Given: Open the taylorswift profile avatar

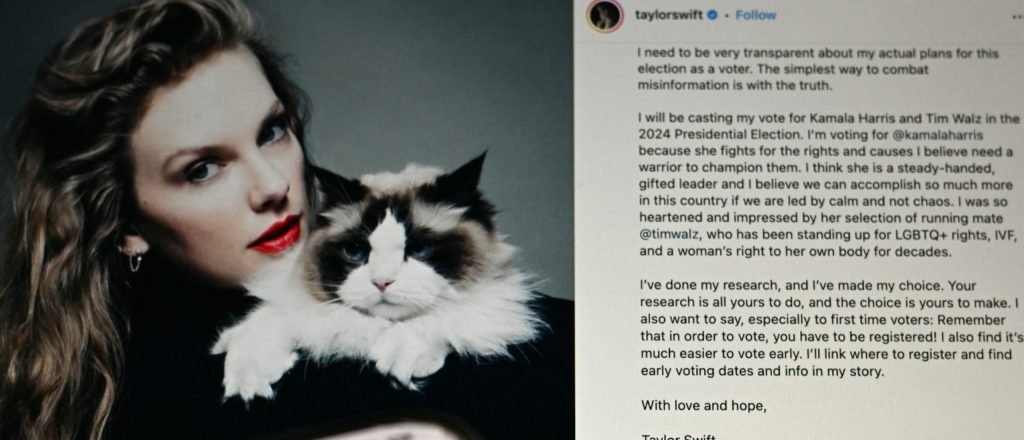Looking at the screenshot, I should tap(603, 16).
